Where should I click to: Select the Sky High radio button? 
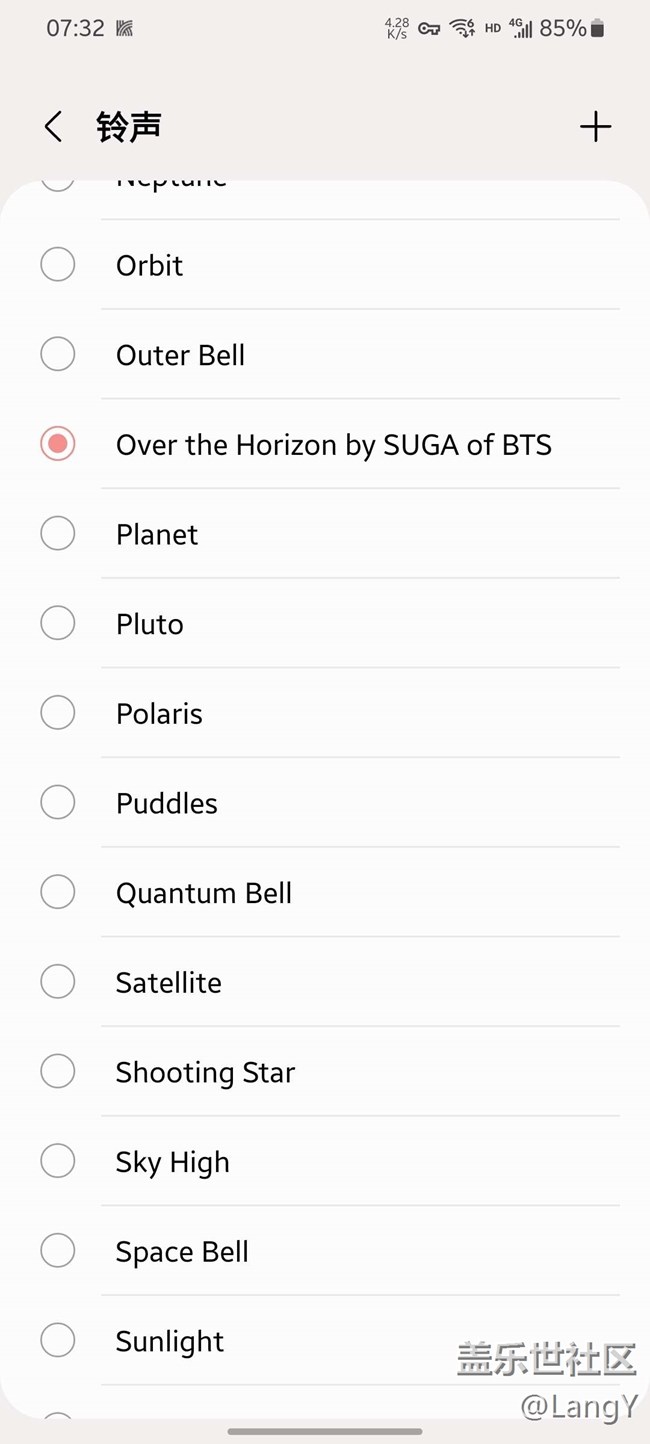(58, 1161)
